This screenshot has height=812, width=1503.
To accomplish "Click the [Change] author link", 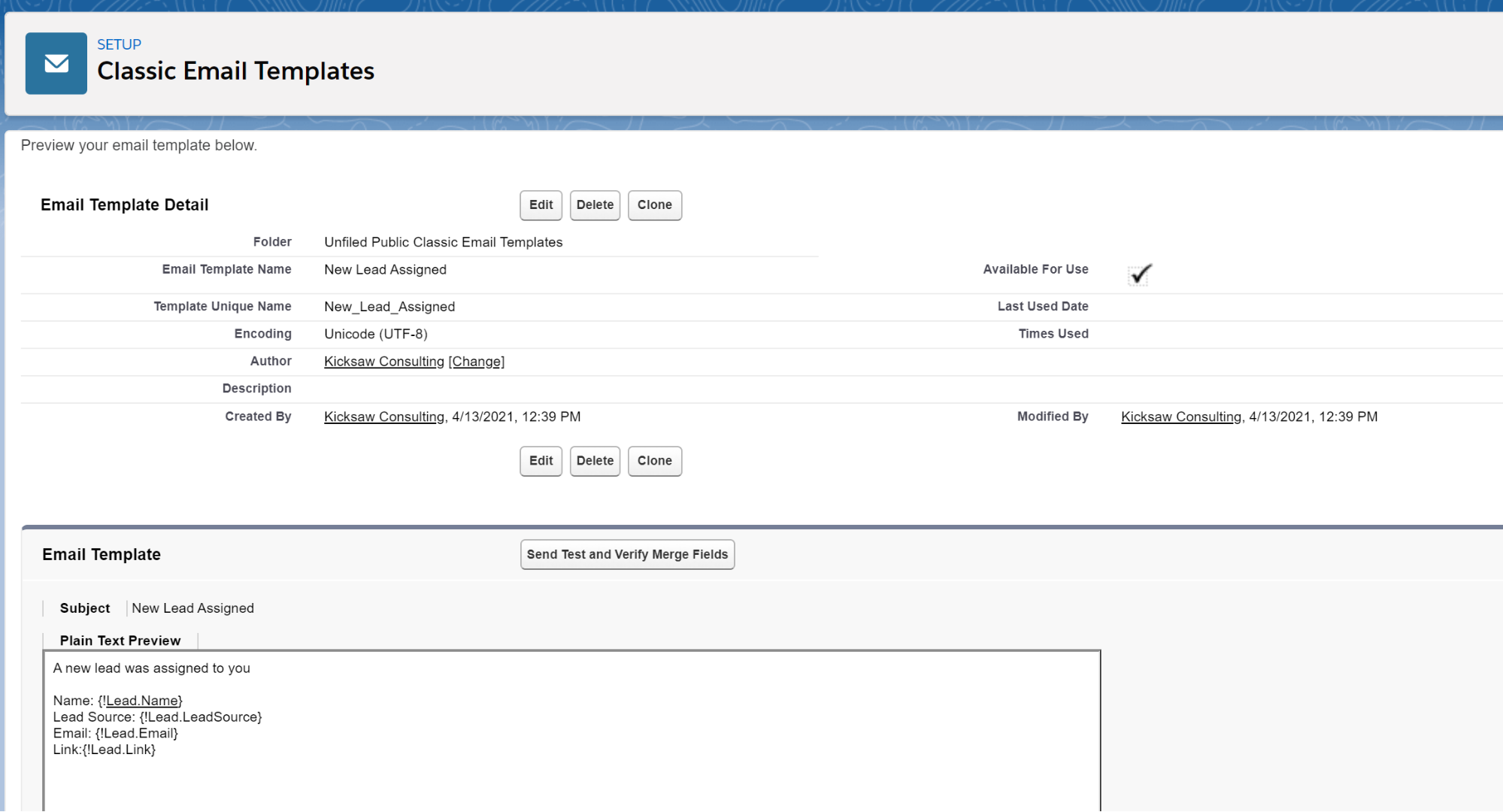I will click(x=477, y=362).
